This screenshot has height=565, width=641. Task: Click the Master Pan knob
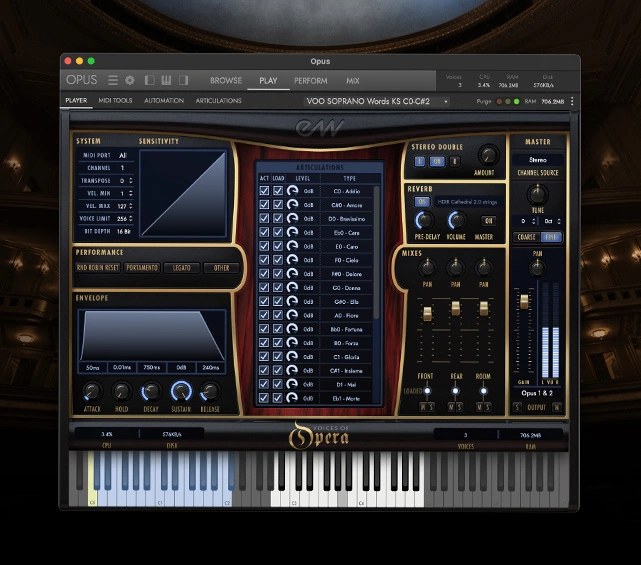click(x=537, y=268)
